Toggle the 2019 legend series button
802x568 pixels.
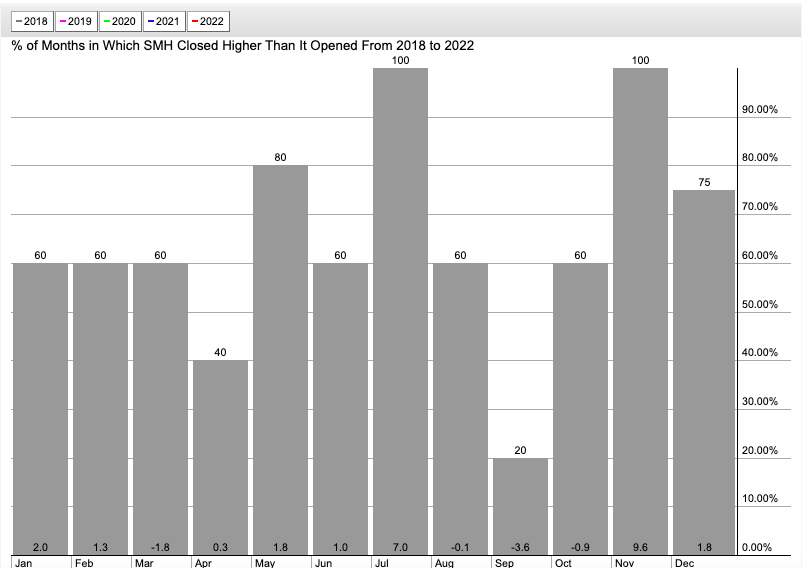[x=76, y=21]
